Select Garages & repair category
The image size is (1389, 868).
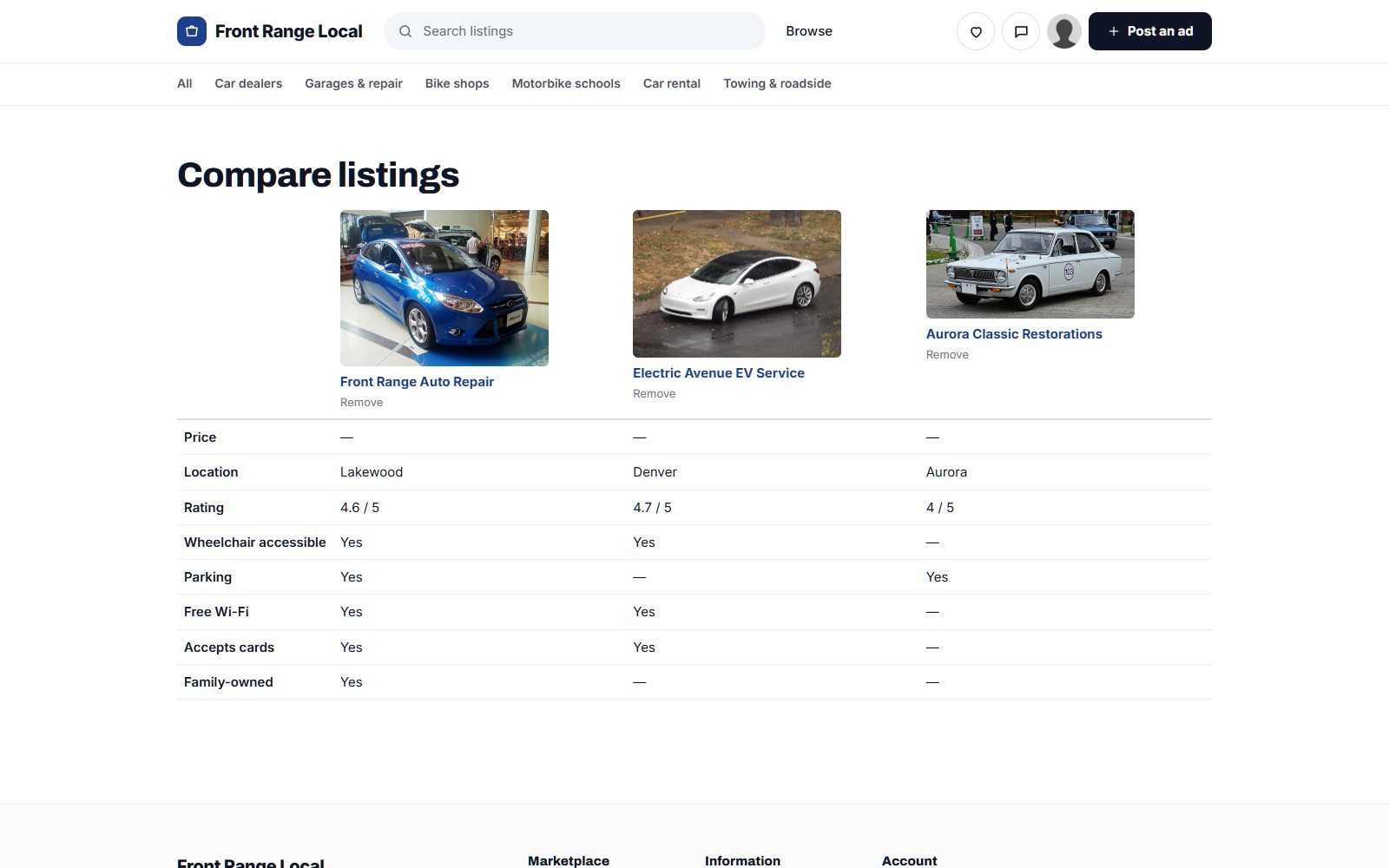click(353, 83)
